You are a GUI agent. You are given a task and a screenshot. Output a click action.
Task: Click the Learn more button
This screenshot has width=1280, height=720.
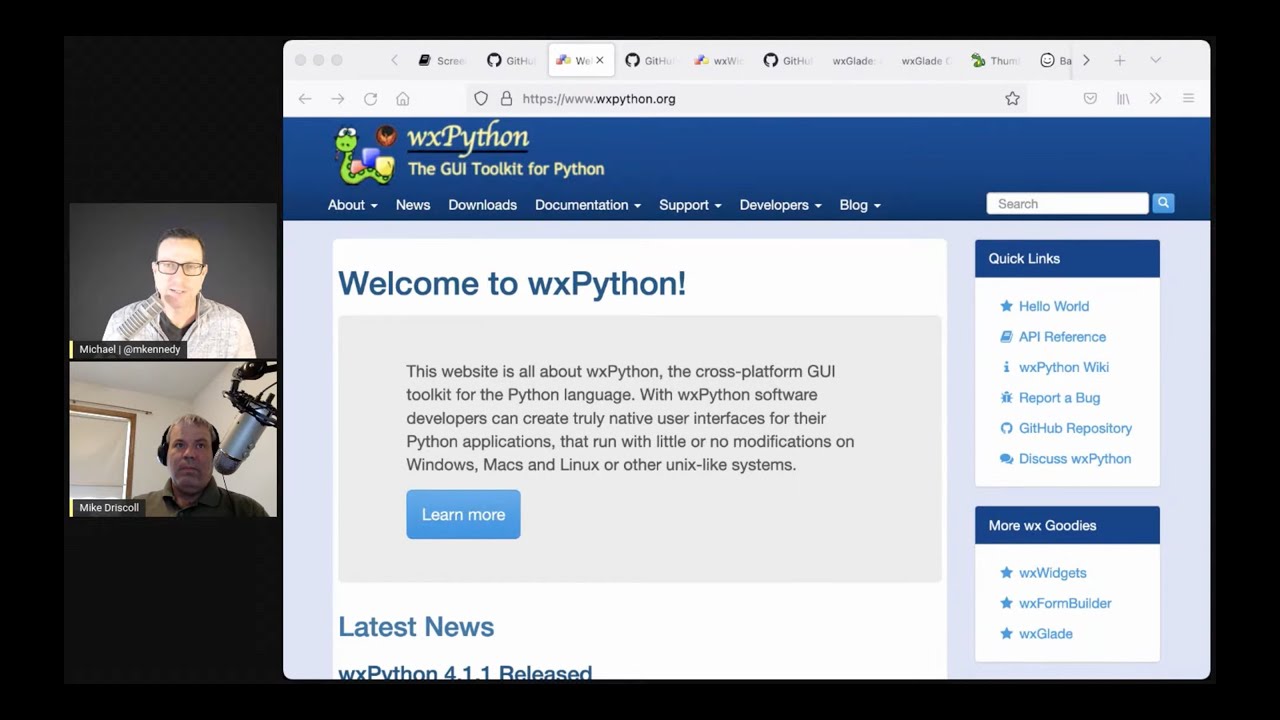click(463, 515)
